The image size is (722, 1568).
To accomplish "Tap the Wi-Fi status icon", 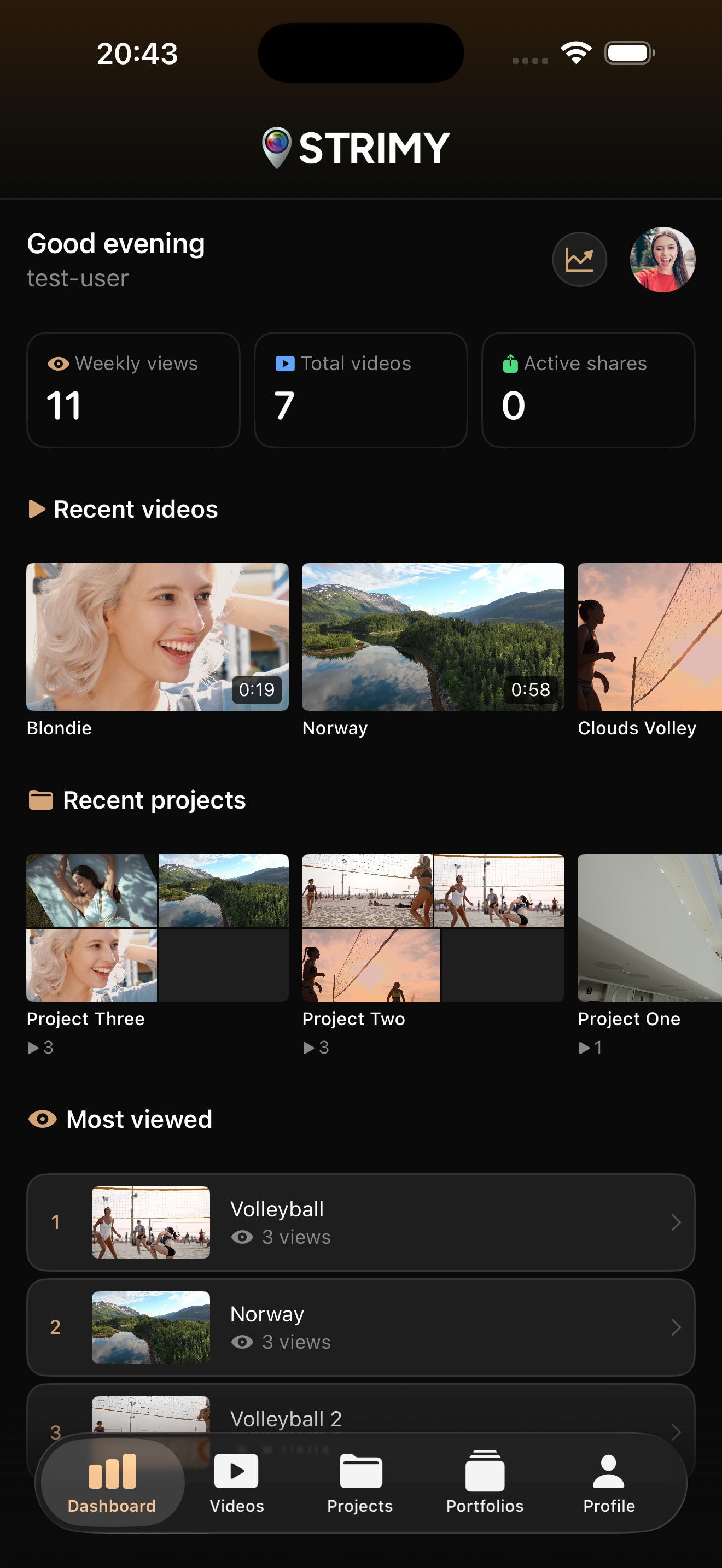I will pyautogui.click(x=576, y=53).
